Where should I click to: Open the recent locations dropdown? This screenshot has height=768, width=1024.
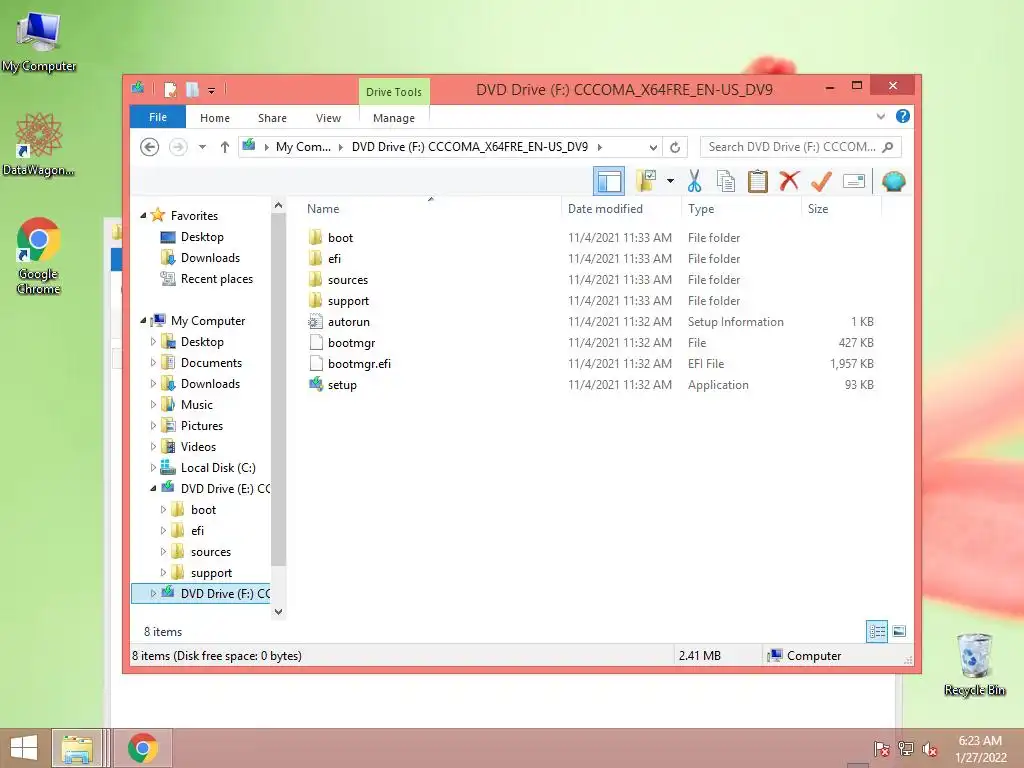click(202, 147)
